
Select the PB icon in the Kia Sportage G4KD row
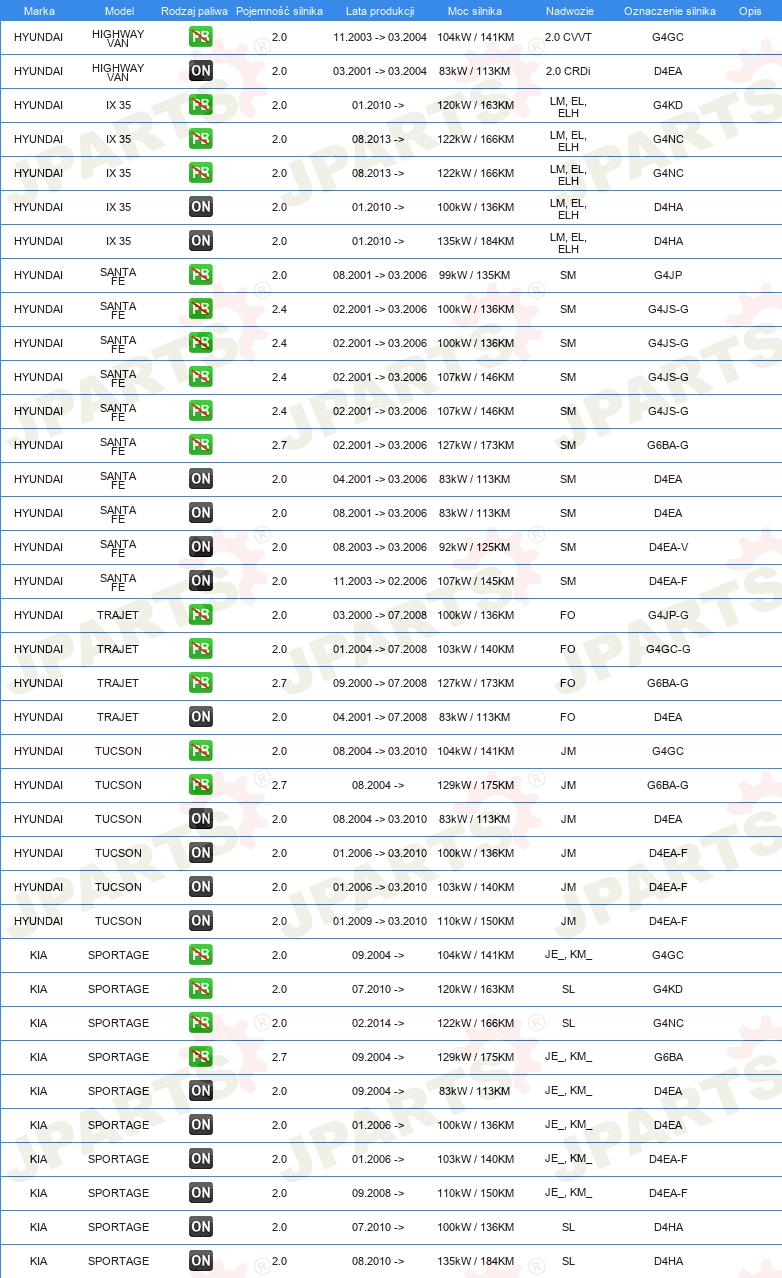coord(201,989)
